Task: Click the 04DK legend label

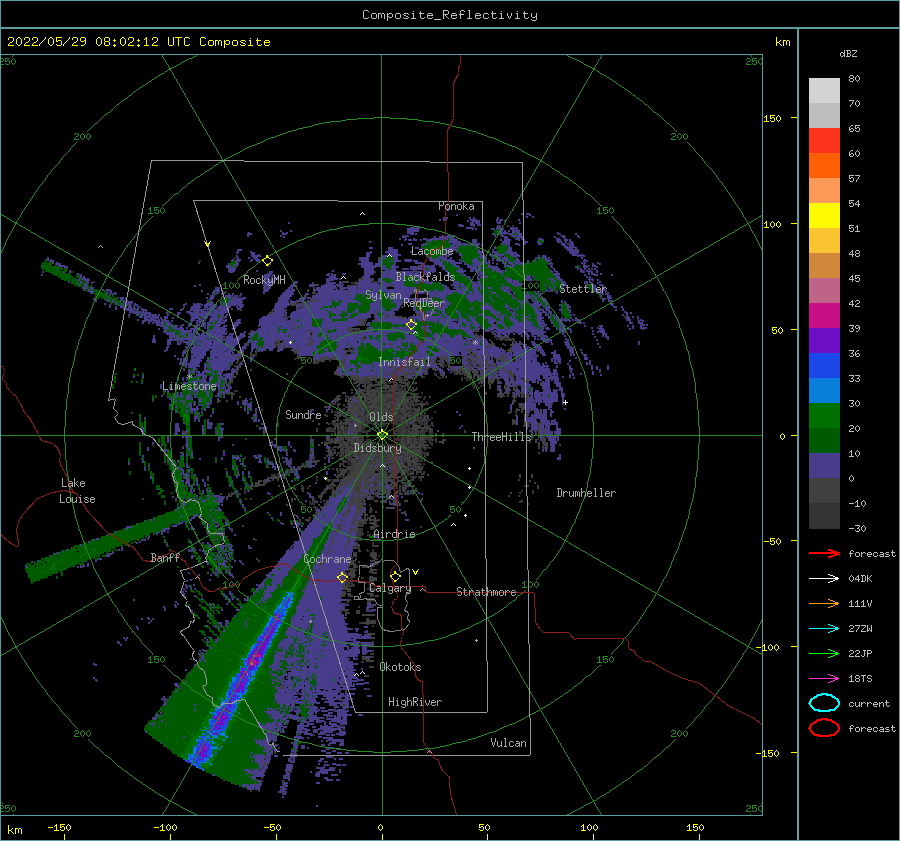Action: [x=860, y=578]
